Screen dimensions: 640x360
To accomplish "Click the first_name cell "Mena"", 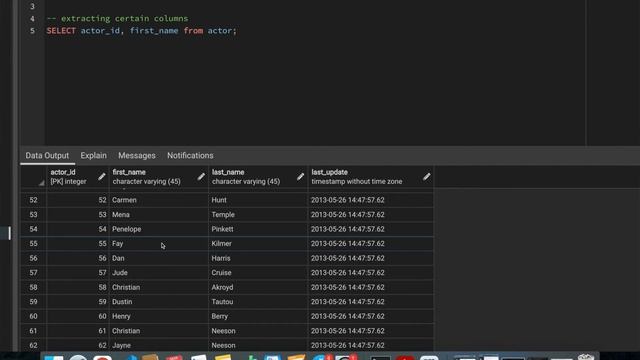I will pyautogui.click(x=159, y=215).
